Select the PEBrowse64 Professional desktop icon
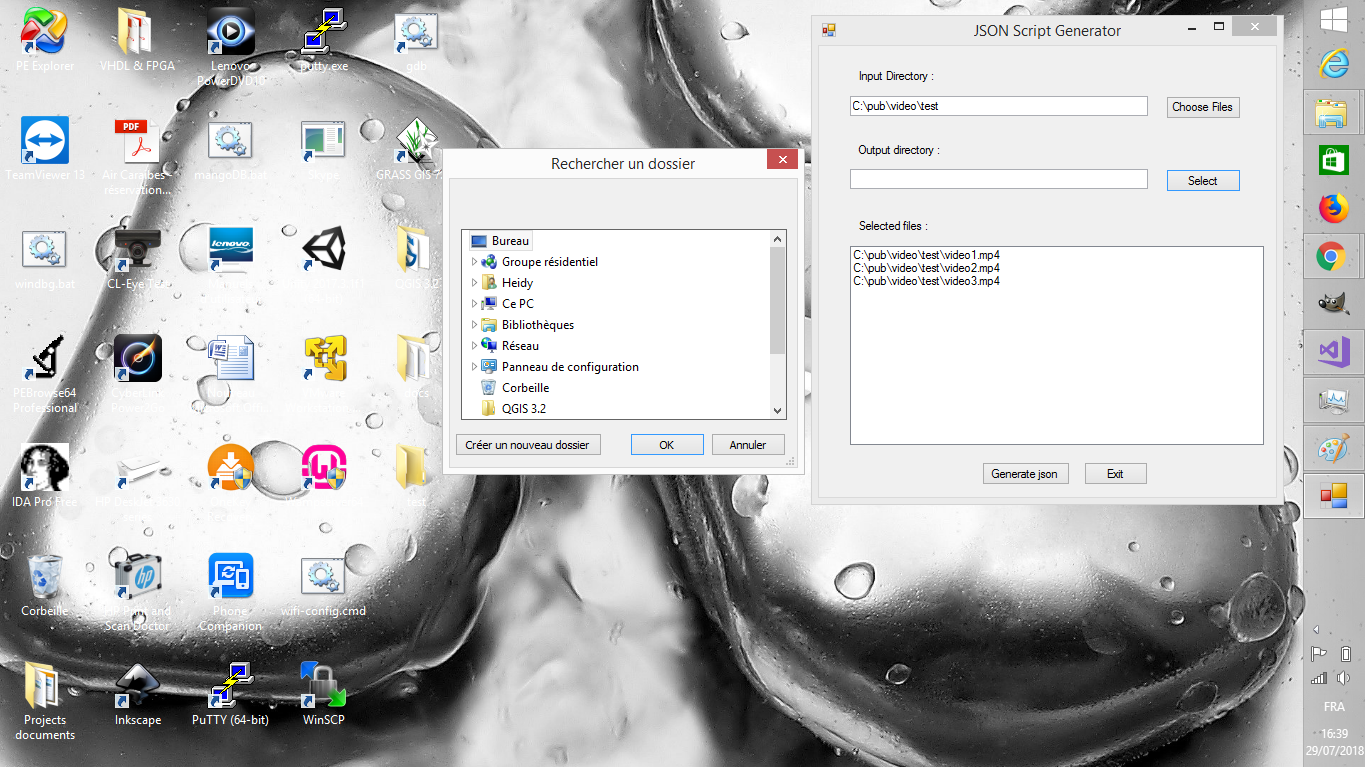The height and width of the screenshot is (767, 1365). tap(45, 375)
